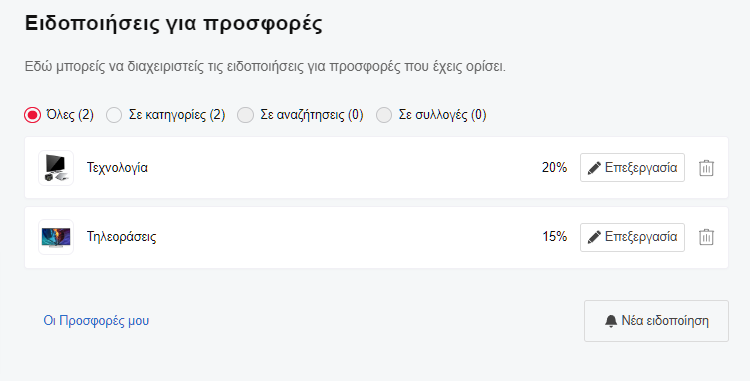Screen dimensions: 750x381
Task: Select the Όλες (2) radio button
Action: point(33,115)
